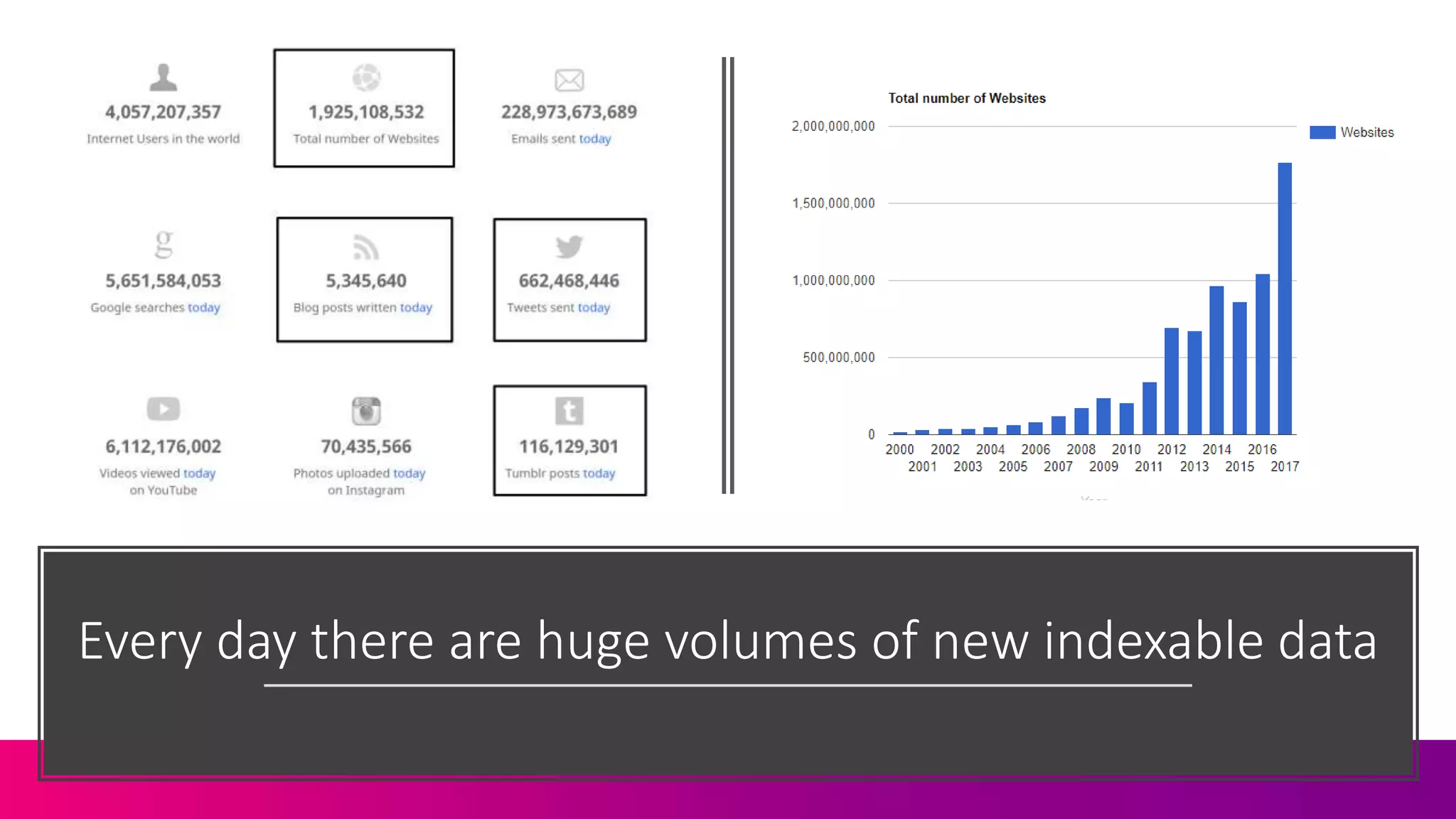The height and width of the screenshot is (819, 1456).
Task: Click the RSS feed icon for blog posts
Action: (366, 247)
